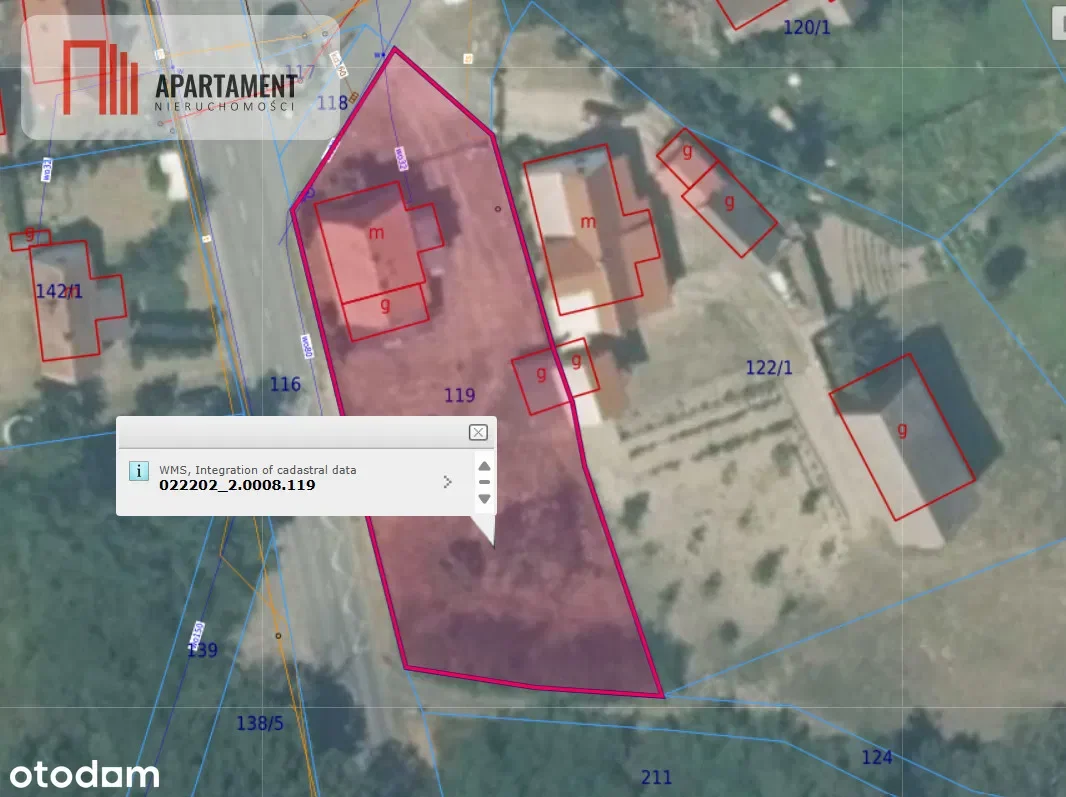Expand parcel details with right chevron

(447, 482)
